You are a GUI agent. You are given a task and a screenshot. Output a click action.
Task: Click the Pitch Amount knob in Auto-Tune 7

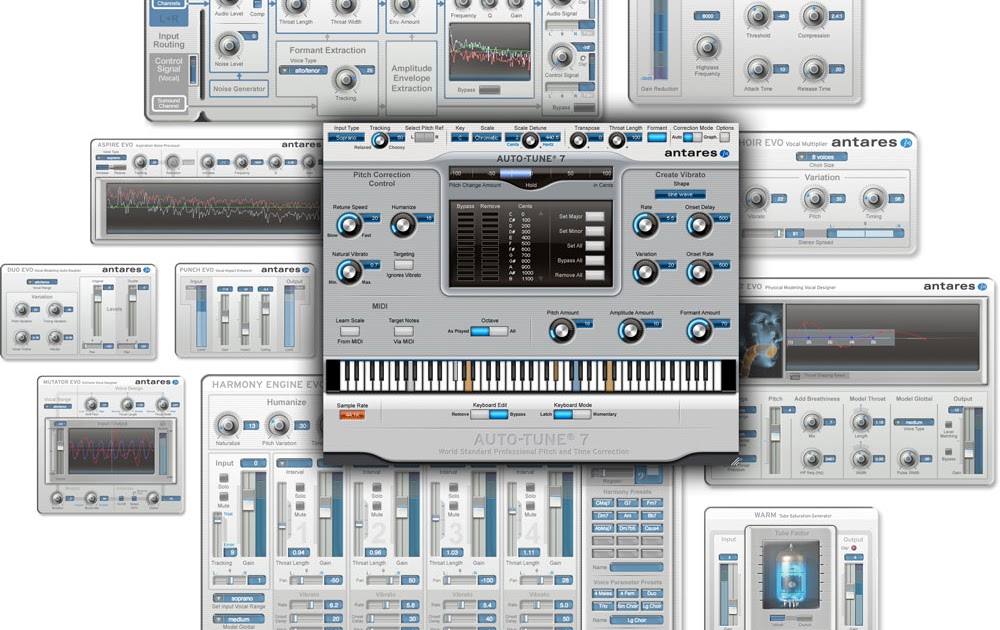[x=561, y=330]
